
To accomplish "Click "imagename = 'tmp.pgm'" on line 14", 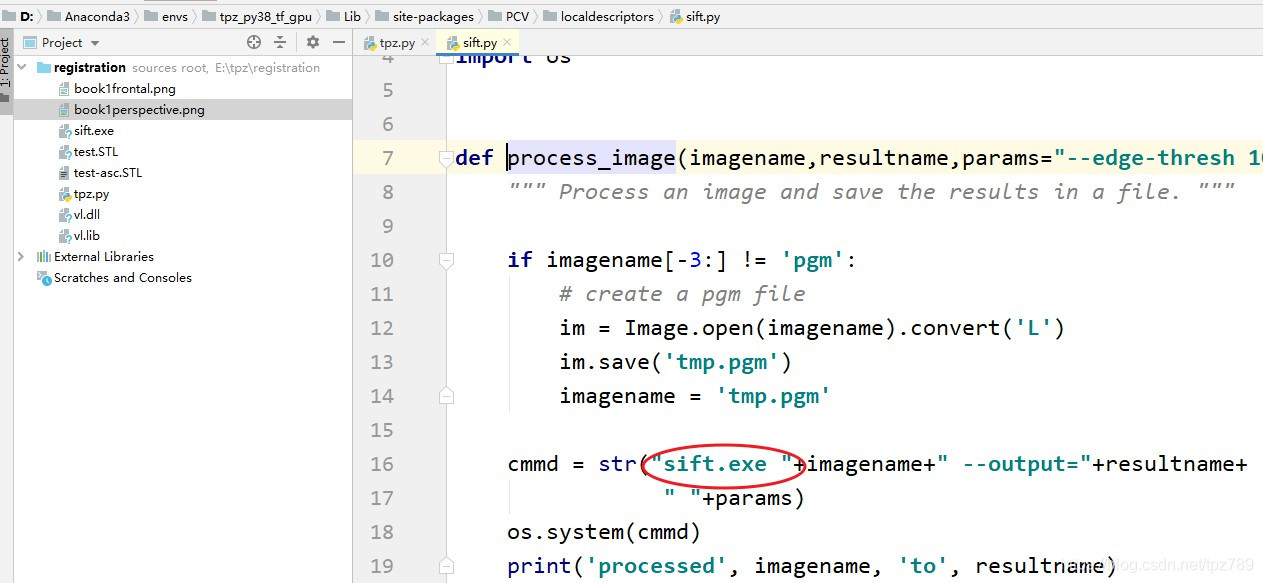I will click(696, 396).
